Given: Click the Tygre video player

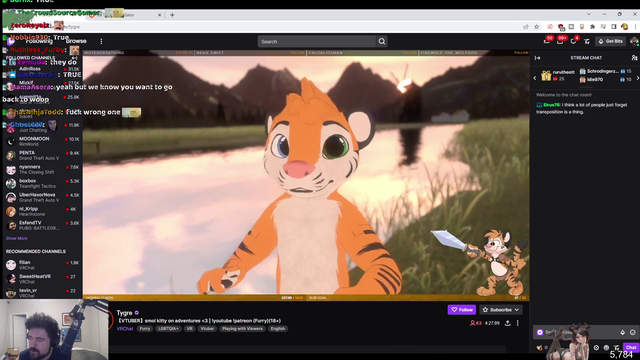Looking at the screenshot, I should [306, 176].
